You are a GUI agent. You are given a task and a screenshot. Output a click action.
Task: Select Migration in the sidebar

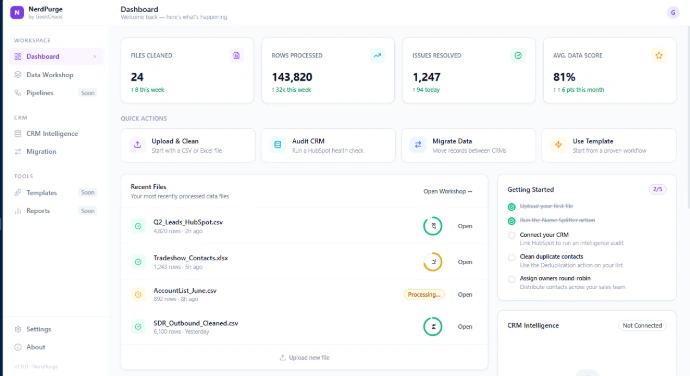pyautogui.click(x=56, y=151)
